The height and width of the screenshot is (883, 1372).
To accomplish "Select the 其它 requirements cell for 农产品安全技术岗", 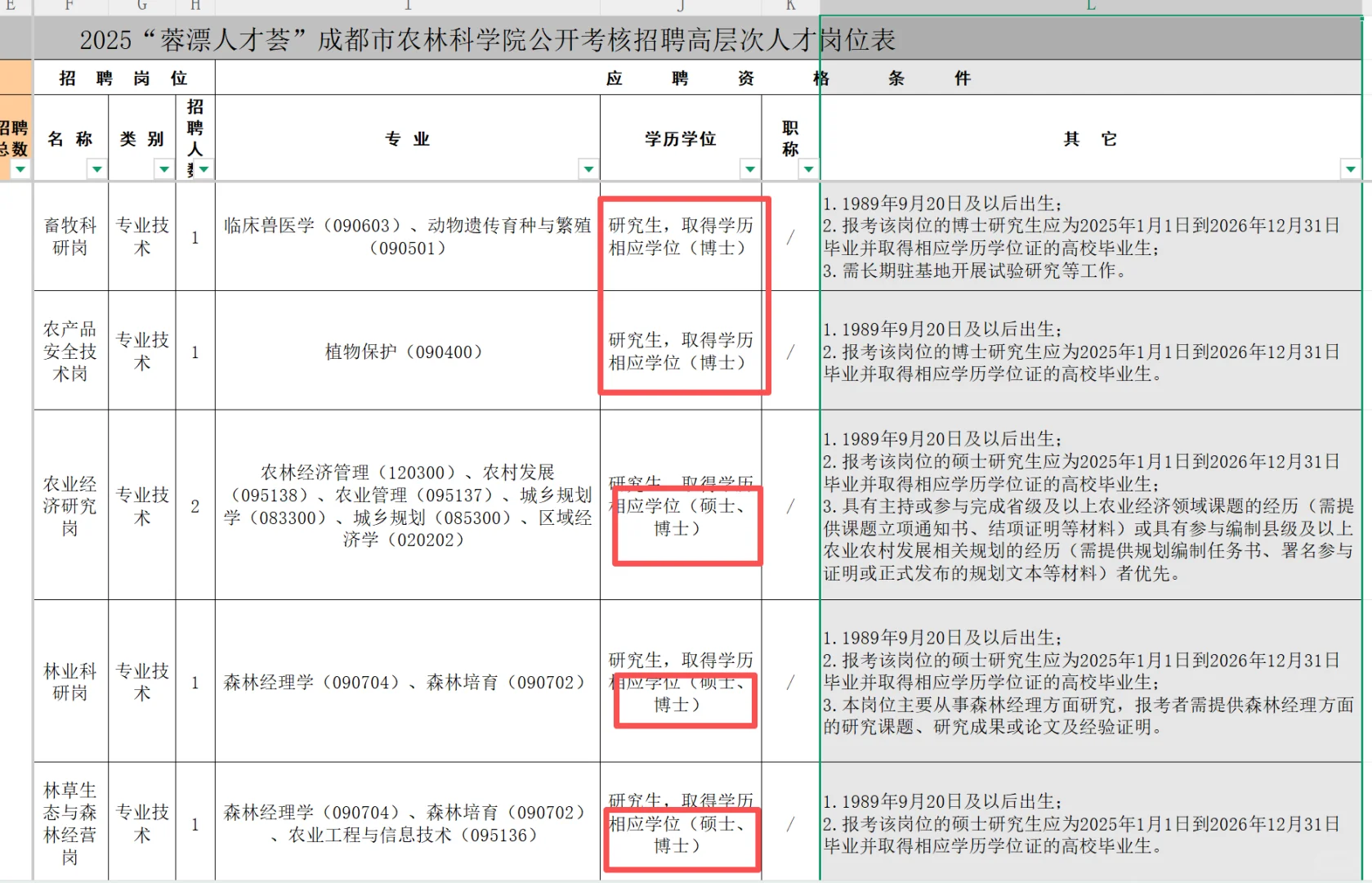I will [x=1091, y=351].
